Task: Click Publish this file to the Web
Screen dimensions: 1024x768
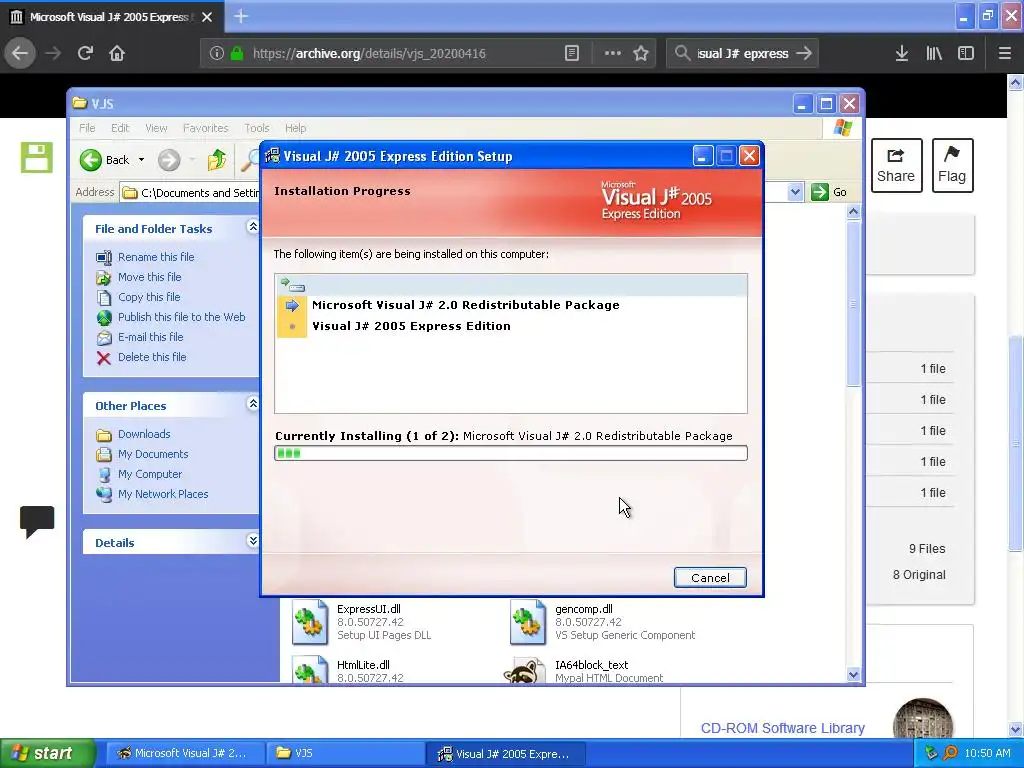Action: [182, 317]
